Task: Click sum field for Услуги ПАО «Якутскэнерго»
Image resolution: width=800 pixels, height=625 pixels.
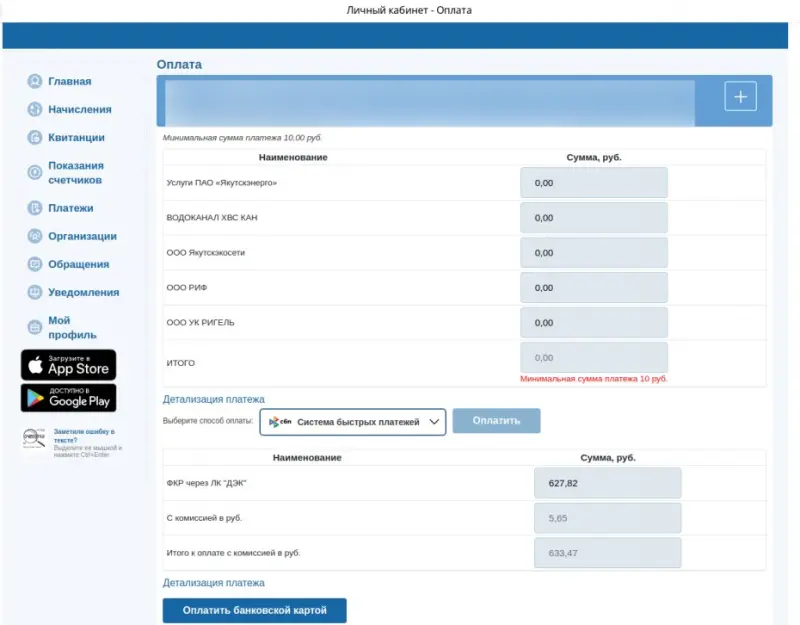Action: tap(594, 183)
